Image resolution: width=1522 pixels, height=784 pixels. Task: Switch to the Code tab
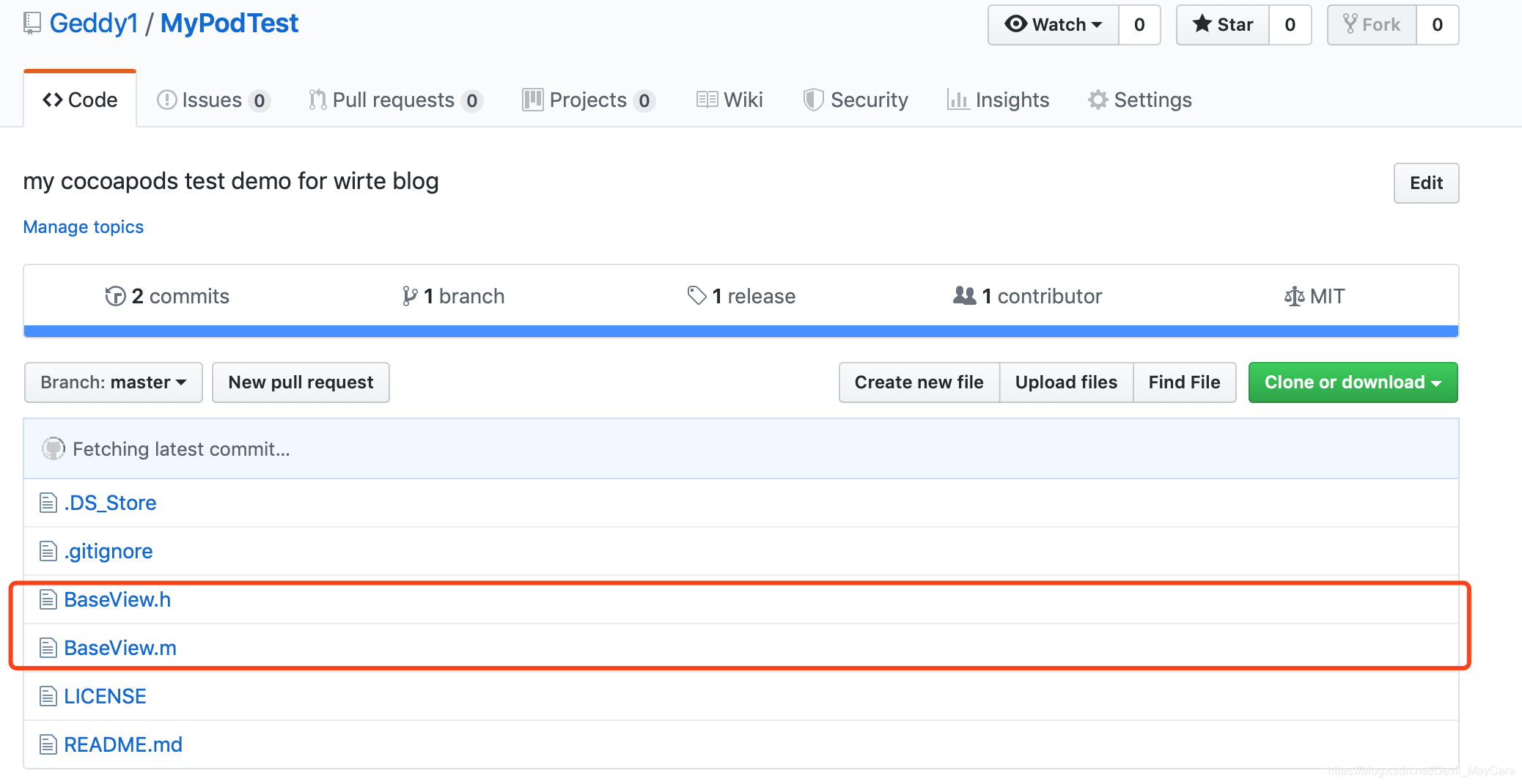pos(80,100)
